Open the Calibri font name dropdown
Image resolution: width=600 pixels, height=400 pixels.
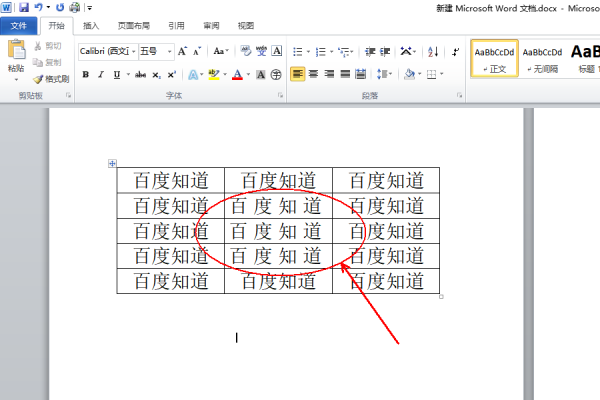click(x=134, y=51)
